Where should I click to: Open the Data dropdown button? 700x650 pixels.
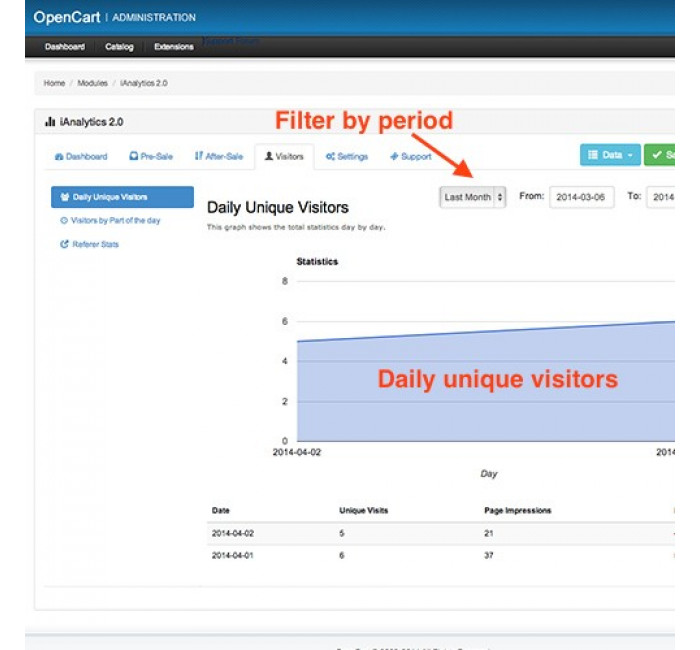pos(610,155)
